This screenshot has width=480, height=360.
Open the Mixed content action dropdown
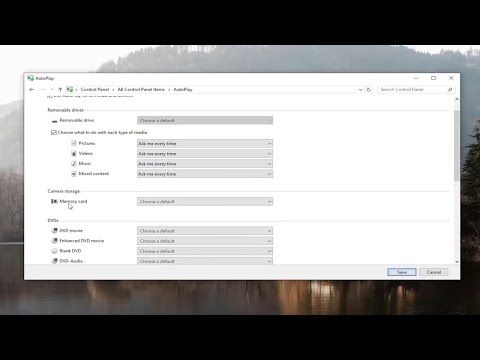coord(205,174)
